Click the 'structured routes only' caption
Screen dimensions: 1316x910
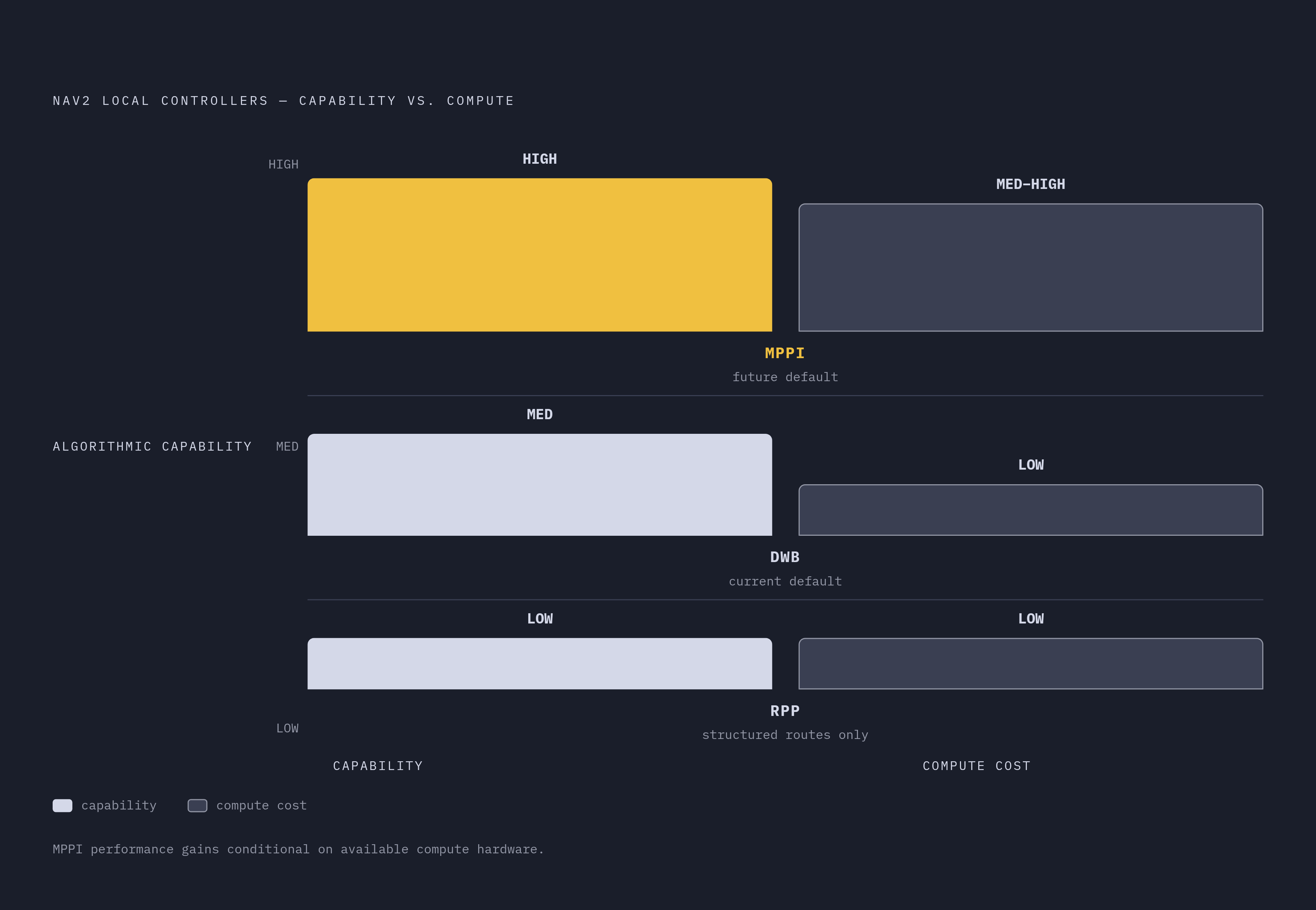[784, 734]
